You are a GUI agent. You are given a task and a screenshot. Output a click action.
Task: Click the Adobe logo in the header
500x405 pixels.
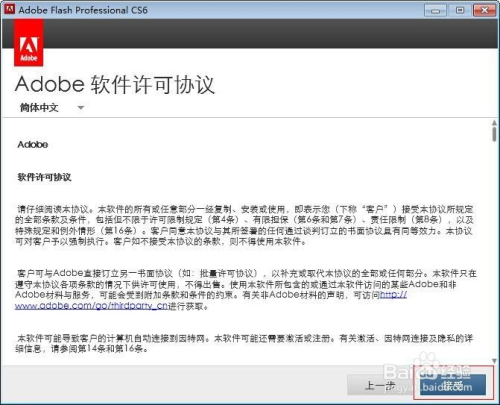pos(29,43)
